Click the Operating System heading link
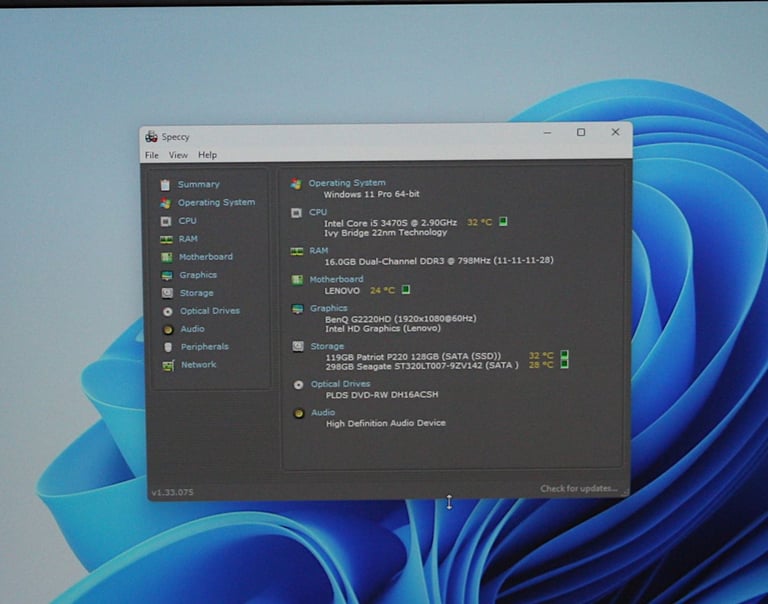 pos(347,183)
